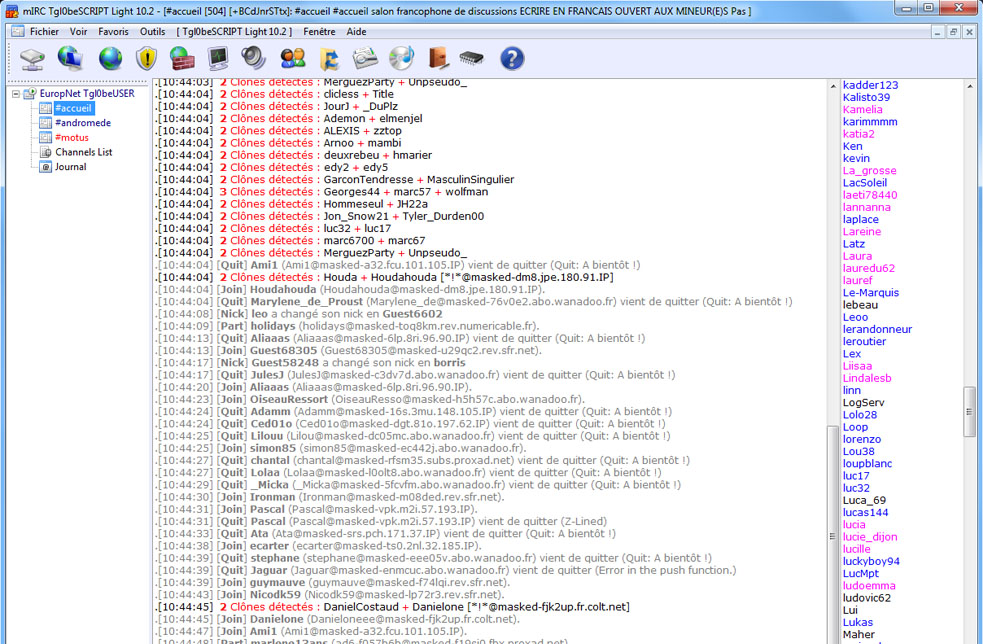Click the folder with arrows icon
The width and height of the screenshot is (983, 644).
coord(329,58)
